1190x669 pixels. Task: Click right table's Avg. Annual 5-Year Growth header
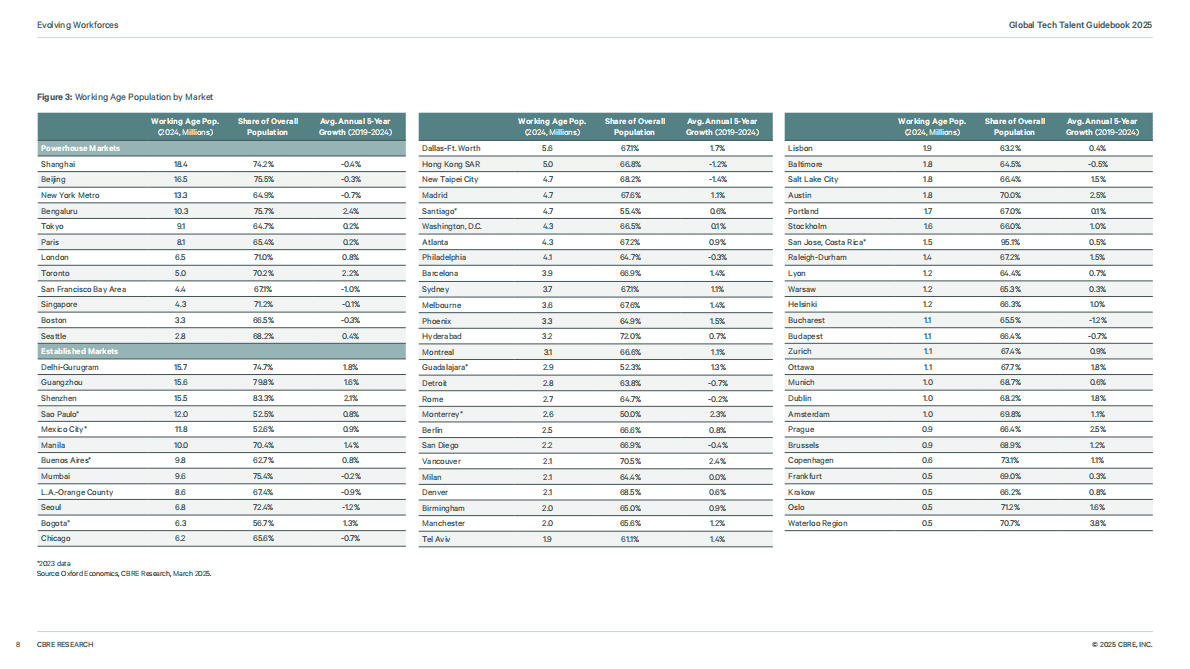(1102, 127)
